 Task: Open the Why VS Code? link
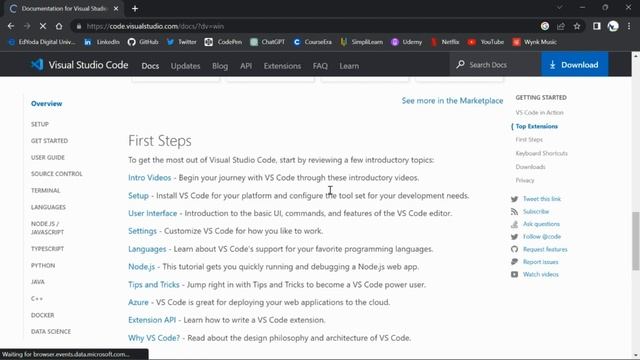(154, 338)
